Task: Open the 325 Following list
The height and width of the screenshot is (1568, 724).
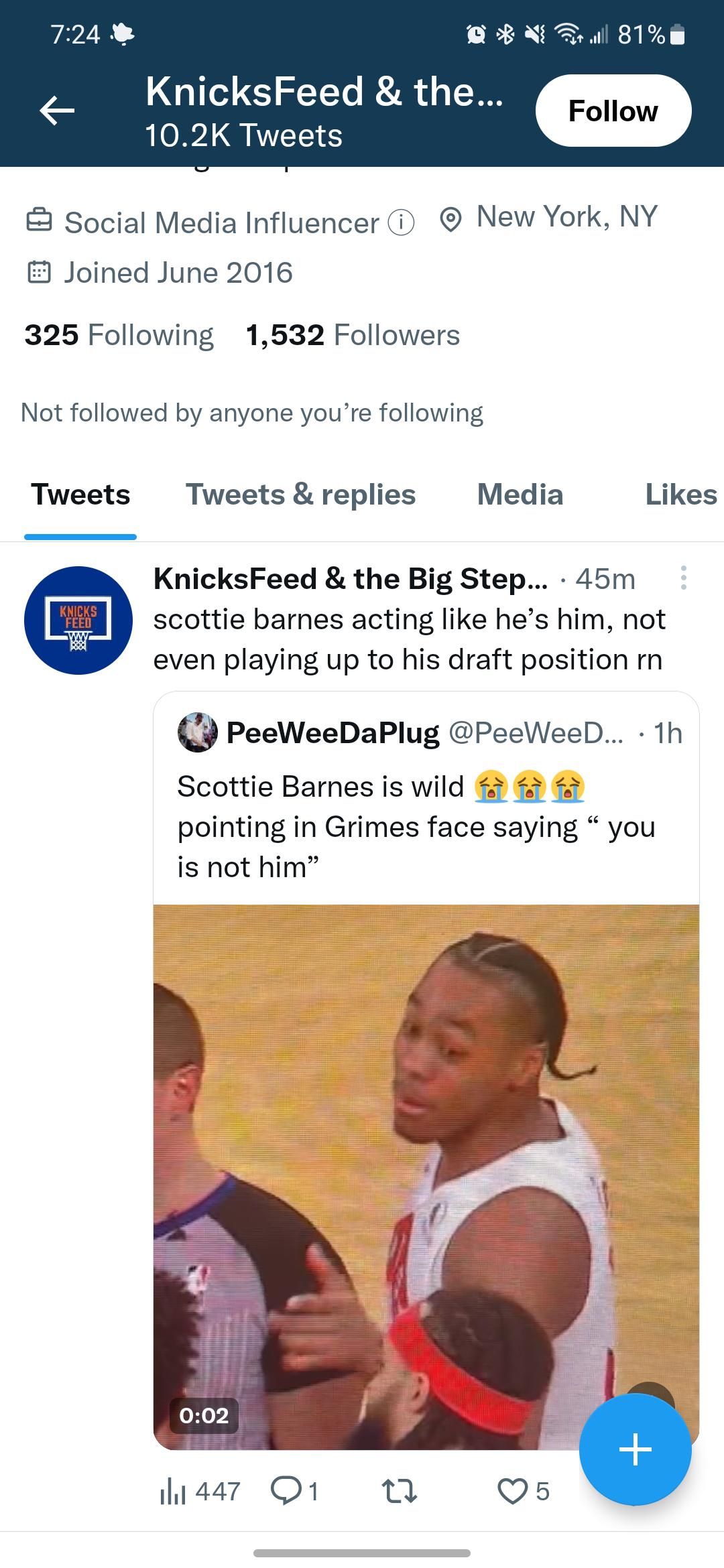Action: coord(119,335)
